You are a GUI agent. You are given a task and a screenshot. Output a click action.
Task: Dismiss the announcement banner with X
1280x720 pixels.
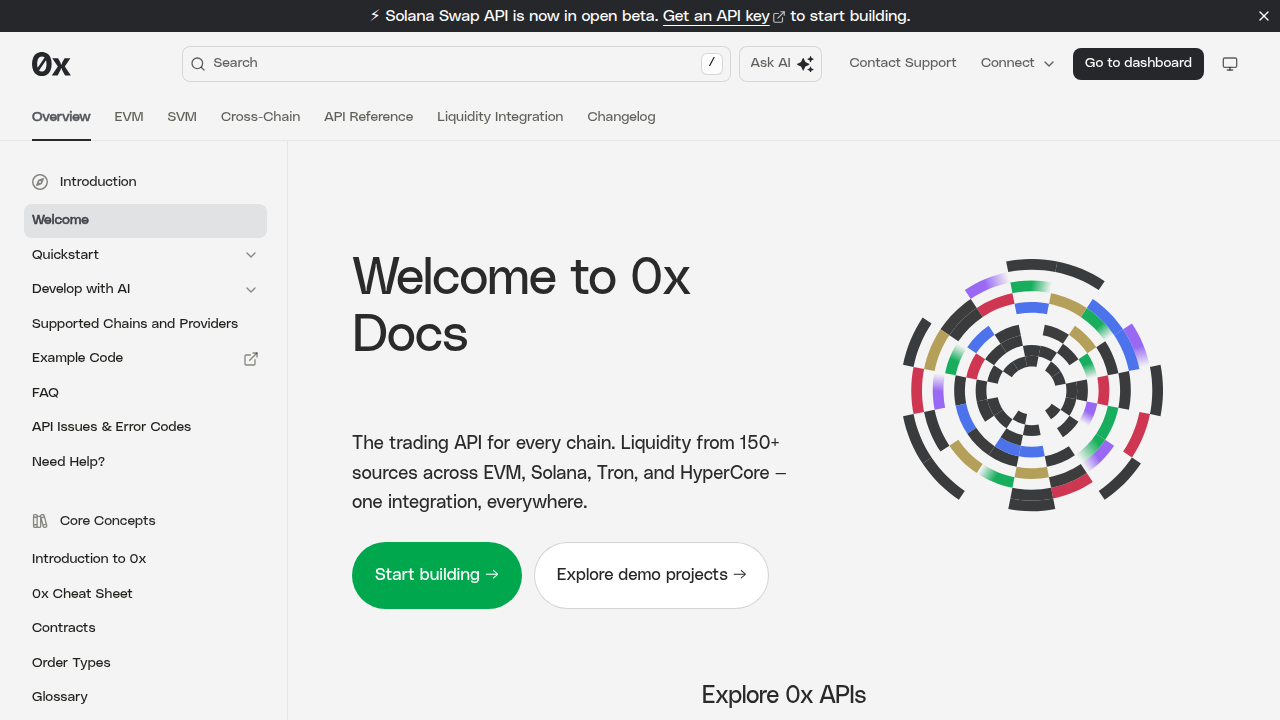click(1264, 16)
